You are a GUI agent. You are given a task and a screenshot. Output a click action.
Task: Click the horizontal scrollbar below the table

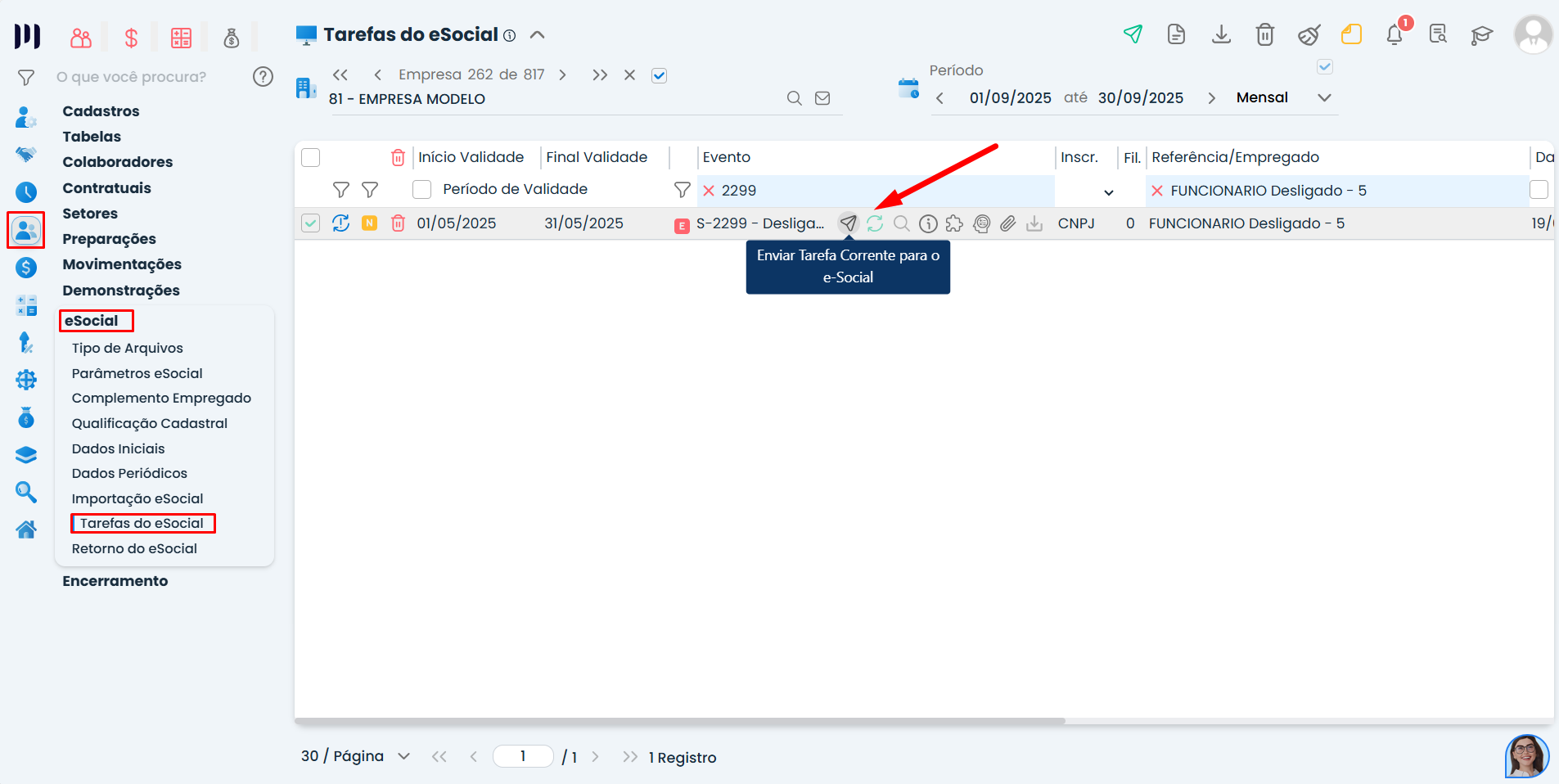point(680,721)
